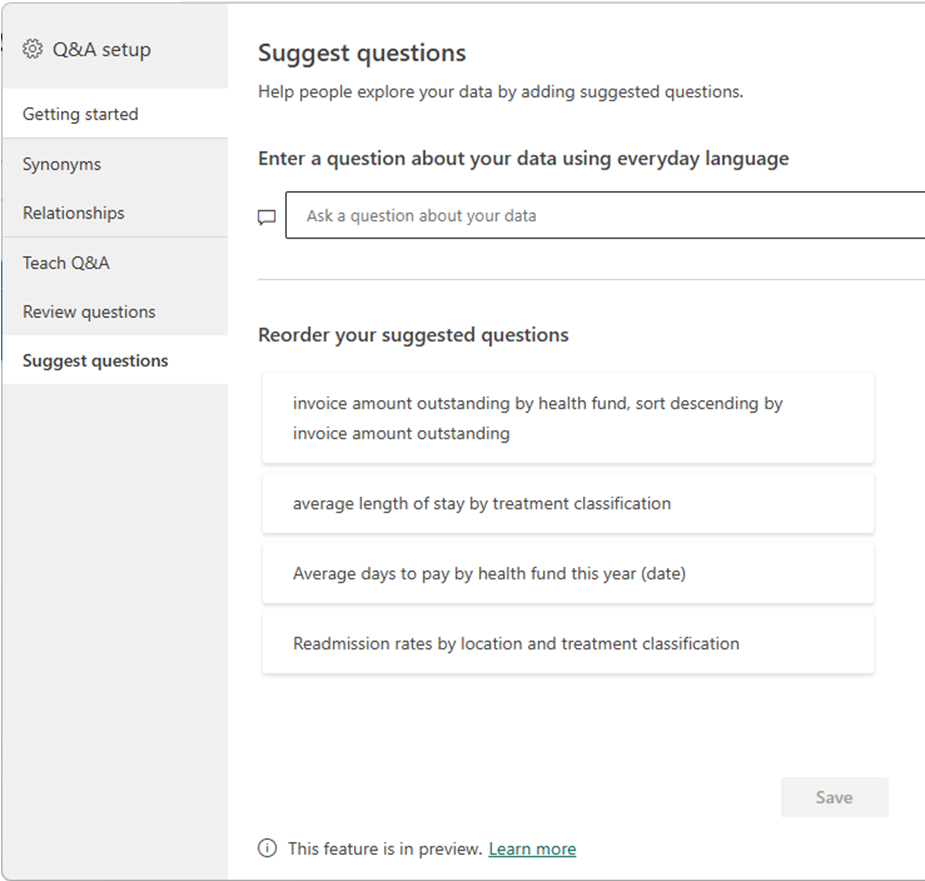Select the Review questions tab
Screen dimensions: 925x881
pyautogui.click(x=89, y=312)
